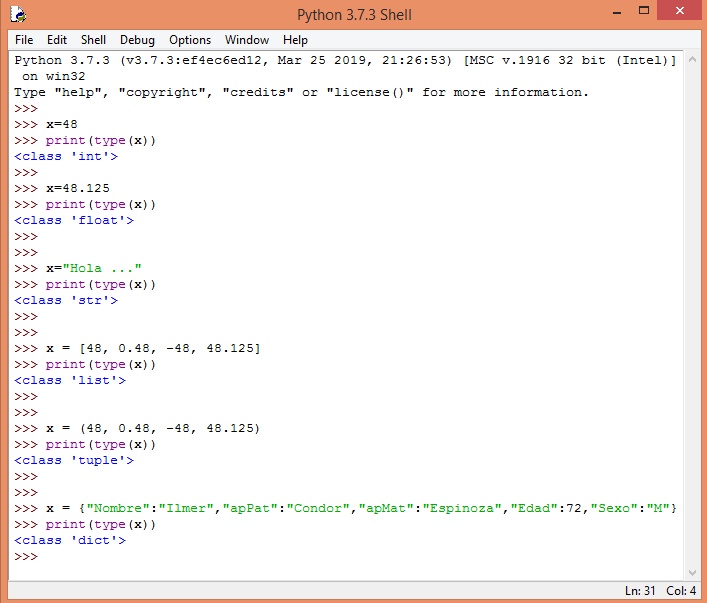Open the Help menu
Image resolution: width=707 pixels, height=603 pixels.
(295, 40)
